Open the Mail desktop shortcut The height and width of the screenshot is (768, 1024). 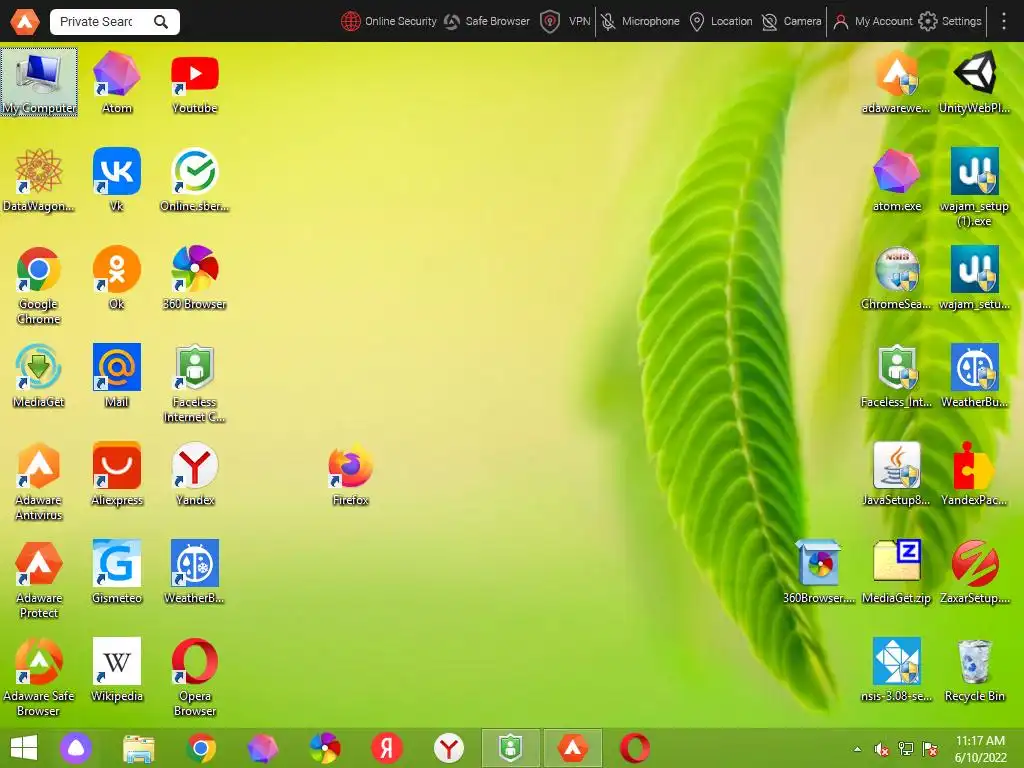[x=116, y=376]
